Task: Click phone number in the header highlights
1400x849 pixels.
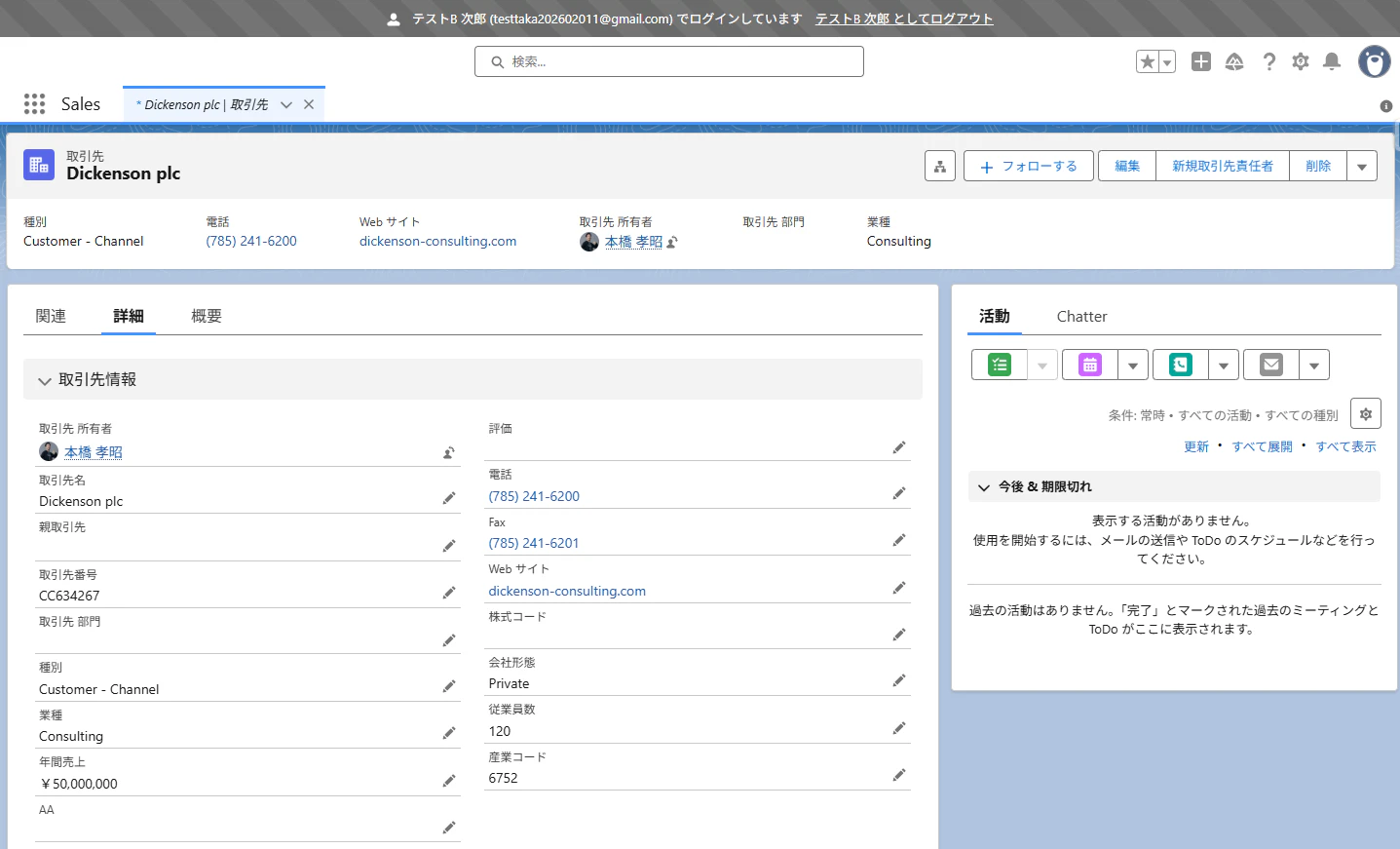Action: coord(251,241)
